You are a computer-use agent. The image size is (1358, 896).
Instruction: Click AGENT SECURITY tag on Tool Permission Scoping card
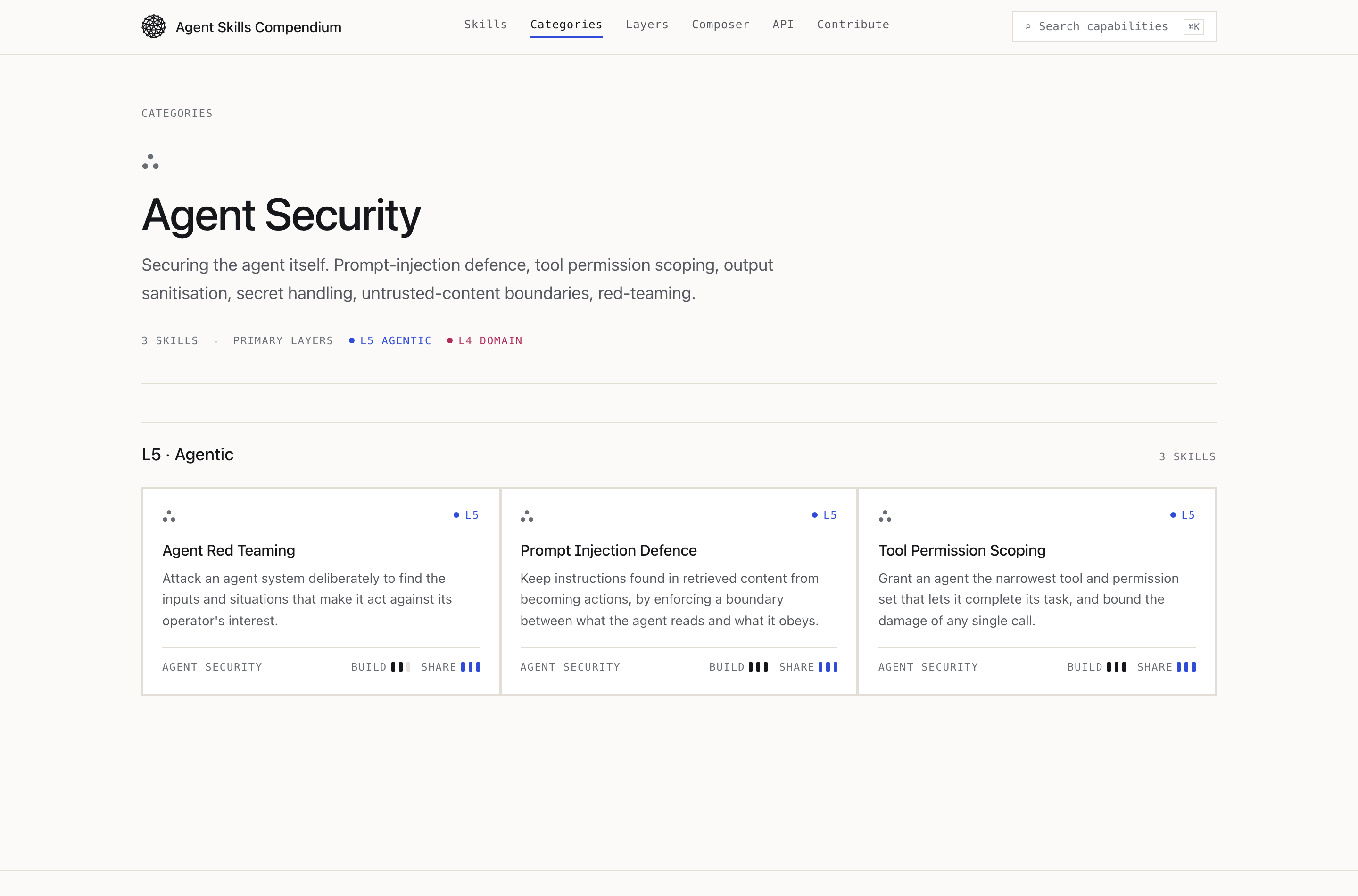pyautogui.click(x=928, y=667)
